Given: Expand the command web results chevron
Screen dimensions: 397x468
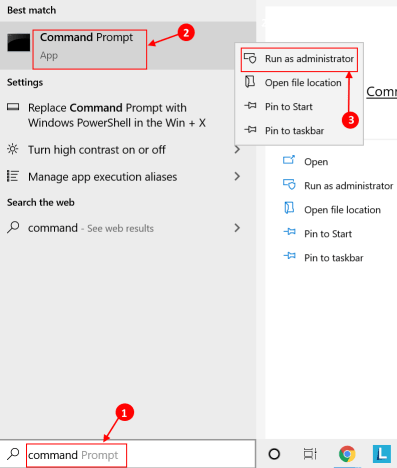Looking at the screenshot, I should click(x=237, y=228).
